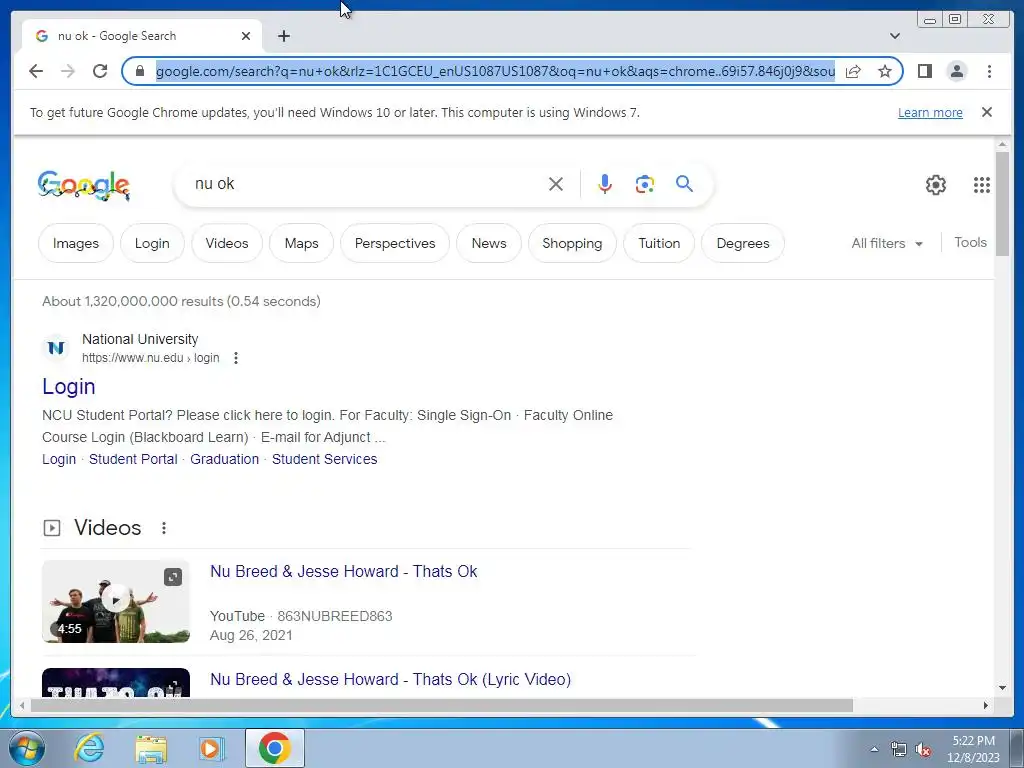This screenshot has width=1024, height=768.
Task: Click the forward navigation arrow
Action: 68,71
